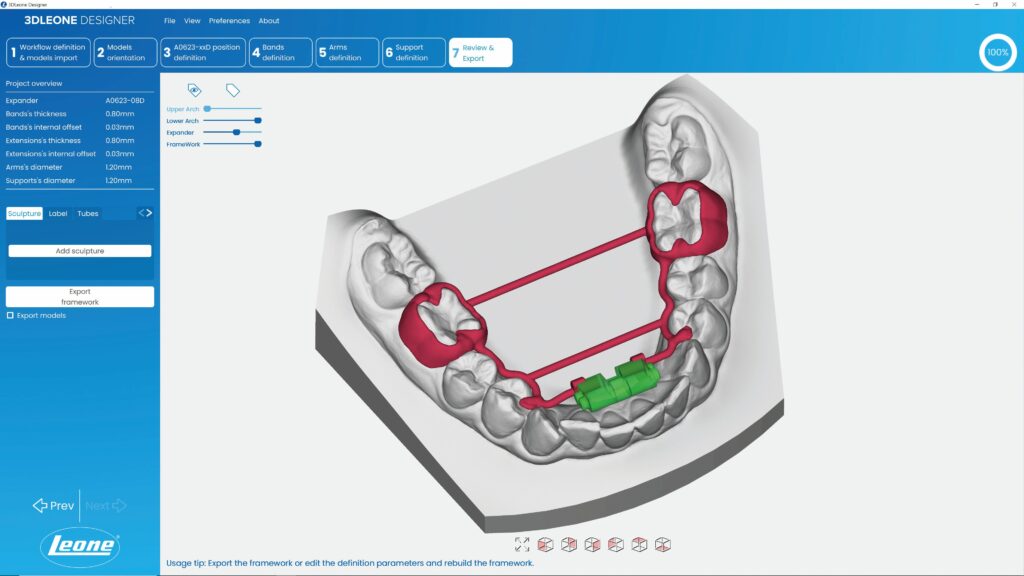
Task: Switch to the Label tab
Action: [x=58, y=213]
